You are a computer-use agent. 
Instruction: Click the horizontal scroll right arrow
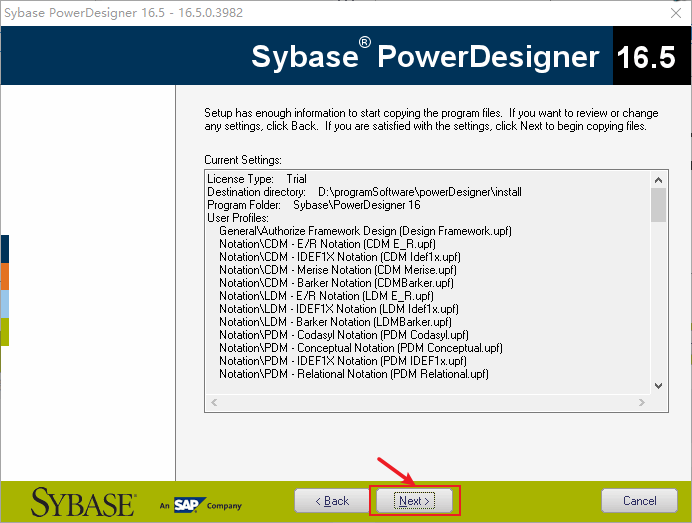(642, 403)
